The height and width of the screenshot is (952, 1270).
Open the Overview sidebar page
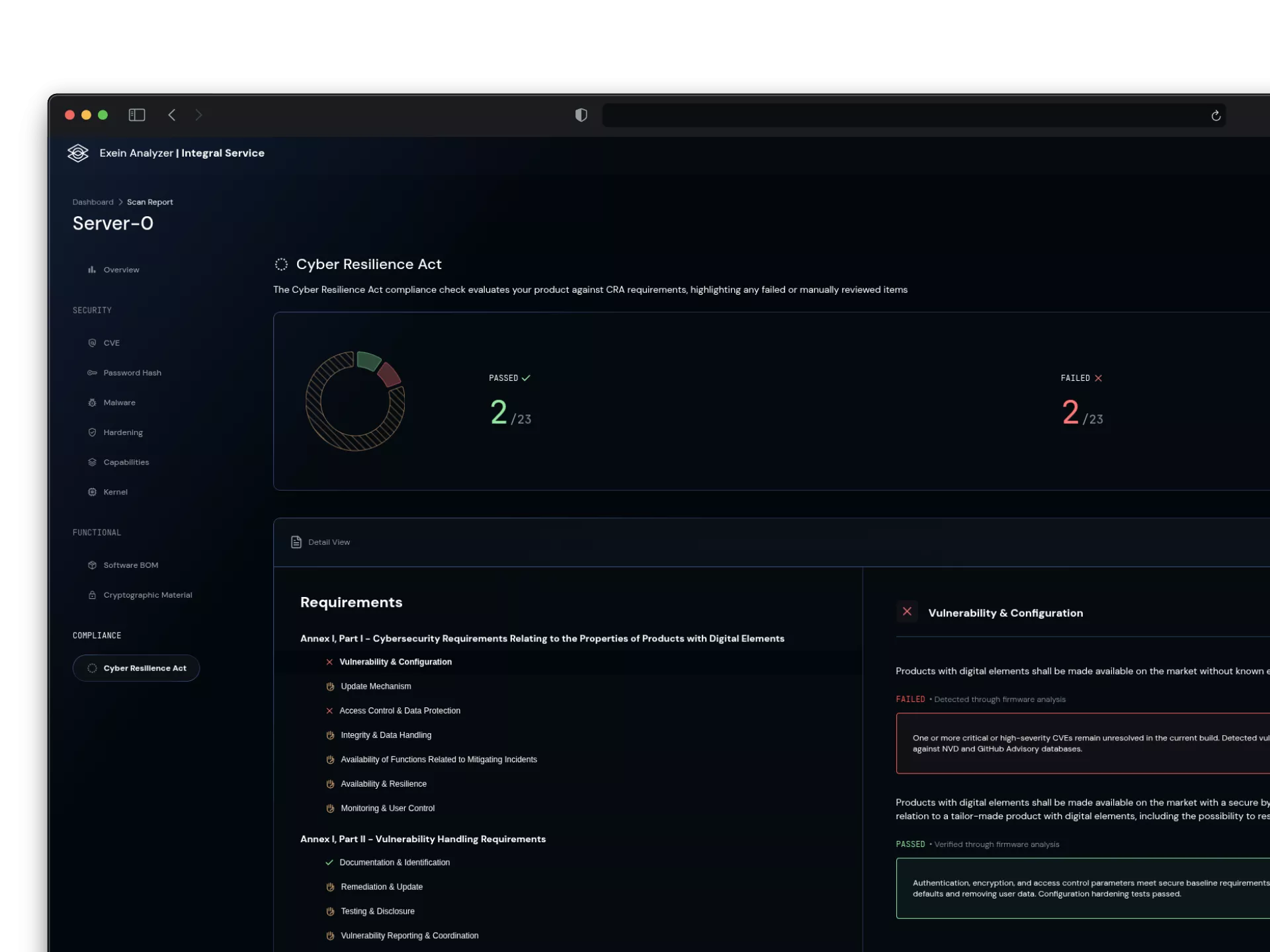point(121,270)
